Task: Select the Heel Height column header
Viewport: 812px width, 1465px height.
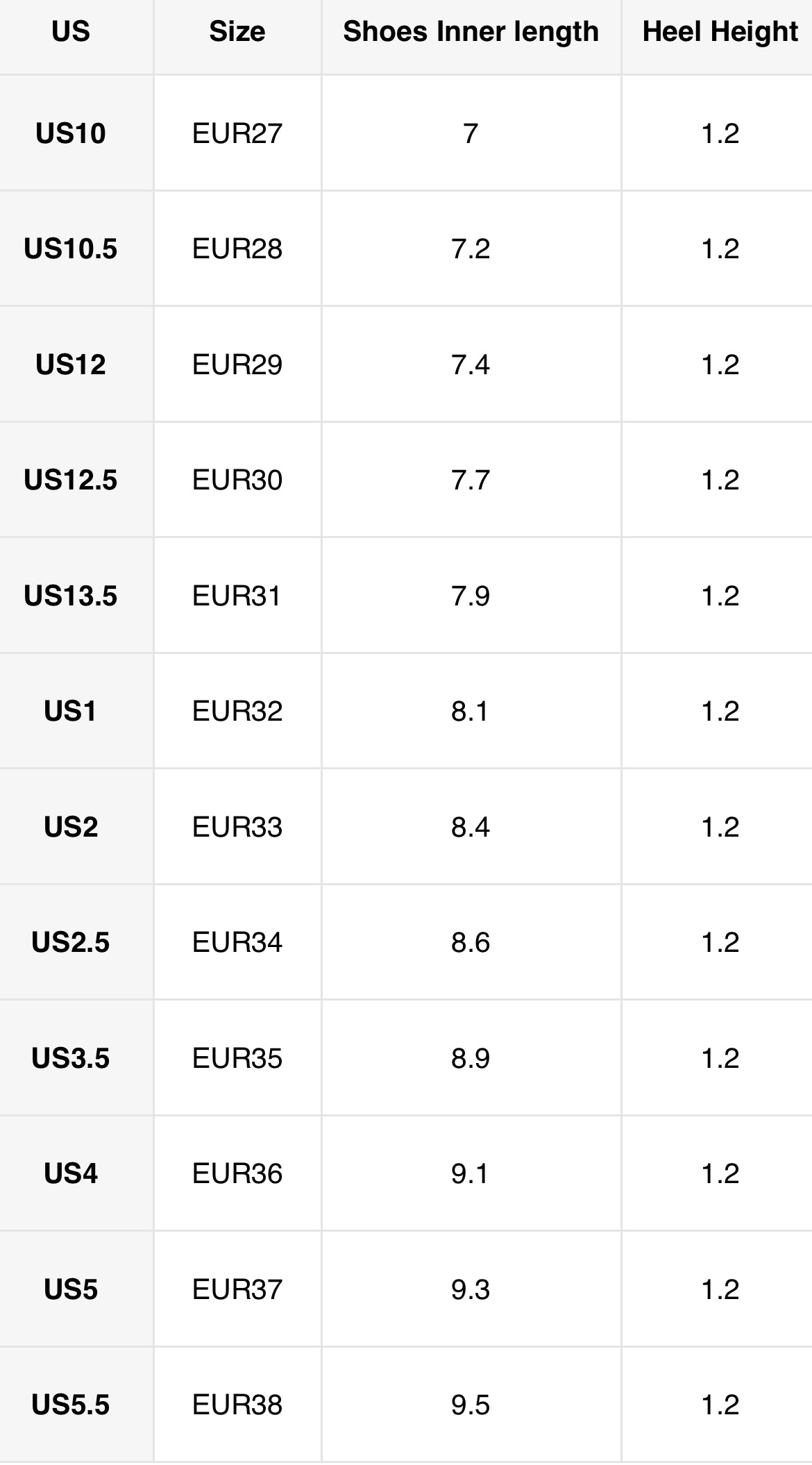Action: [720, 32]
